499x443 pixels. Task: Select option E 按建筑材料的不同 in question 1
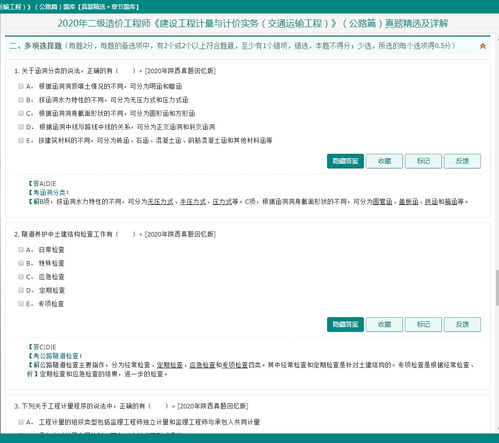pos(21,140)
